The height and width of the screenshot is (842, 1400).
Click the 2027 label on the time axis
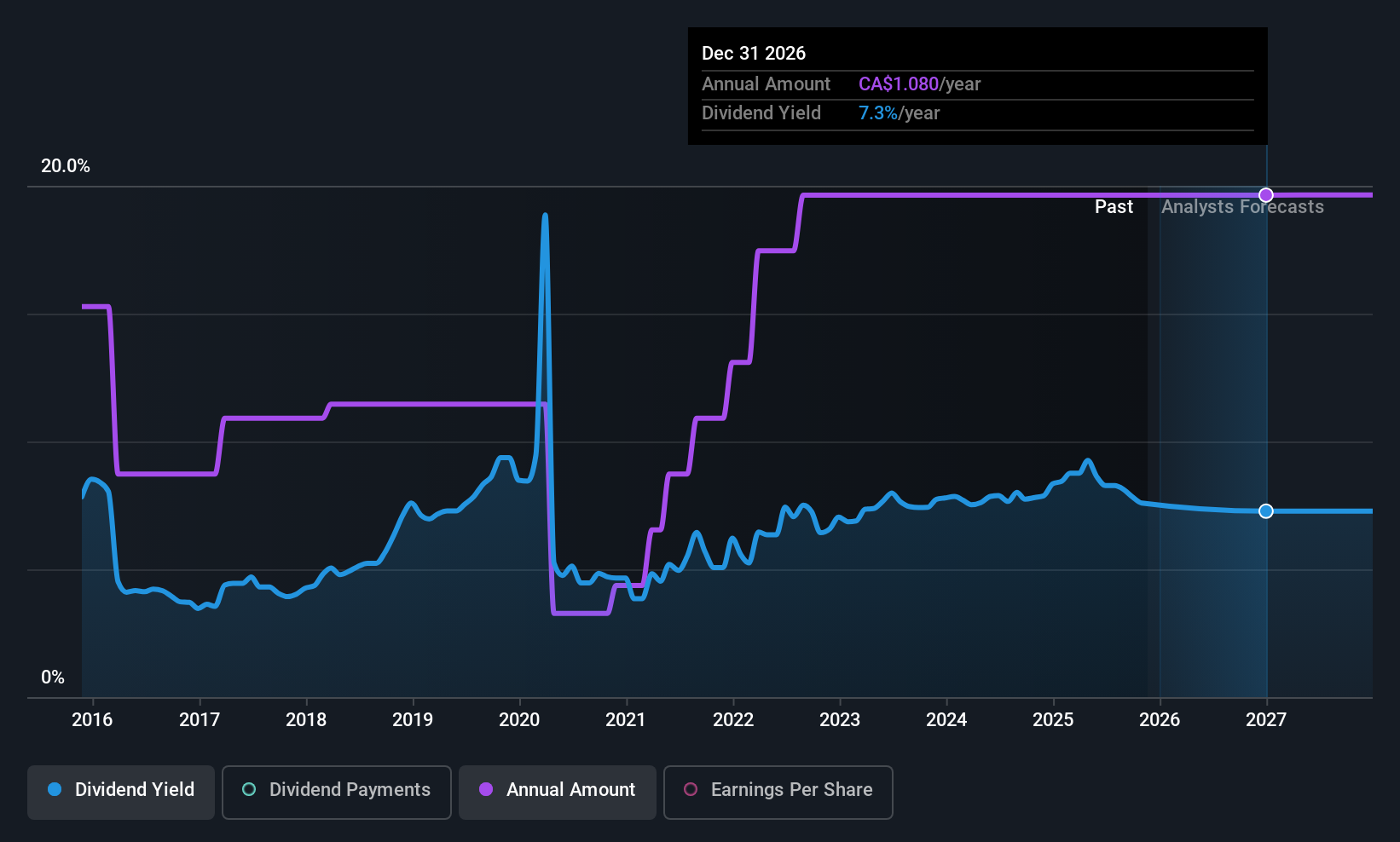pyautogui.click(x=1265, y=719)
